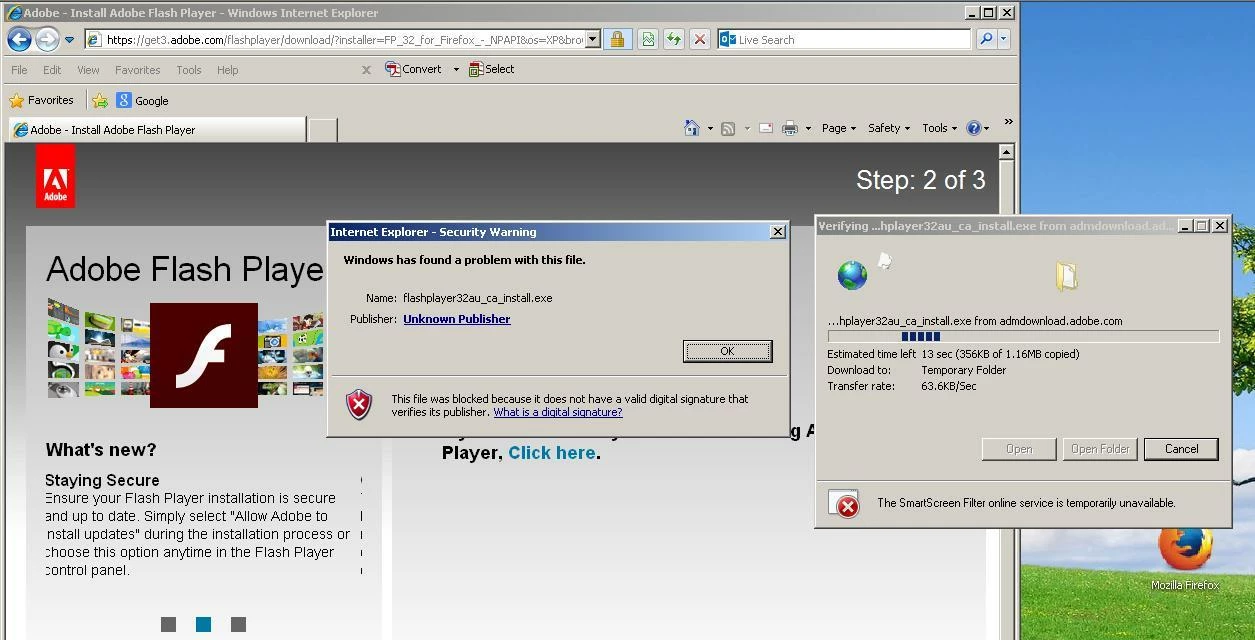Toggle the Compatibility View icon
1255x640 pixels.
coord(648,40)
